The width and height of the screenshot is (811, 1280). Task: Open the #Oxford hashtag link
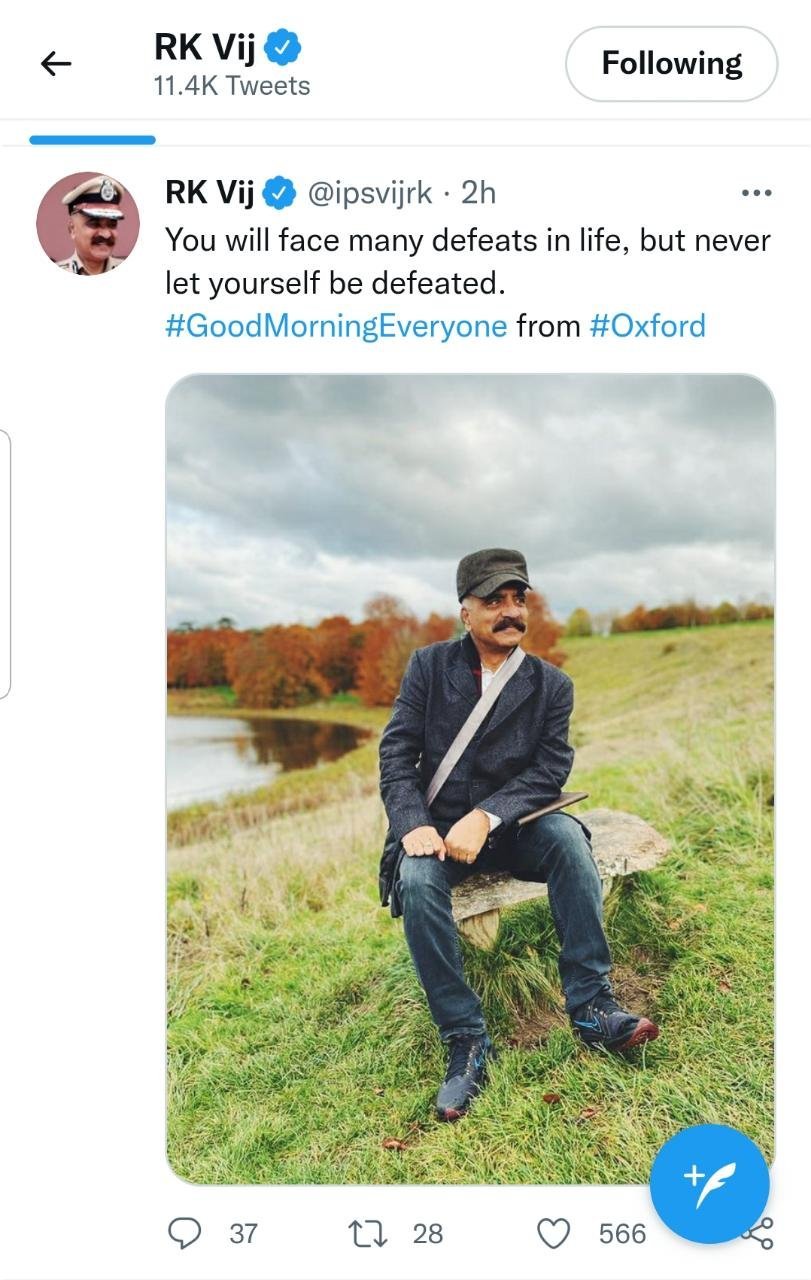[x=647, y=326]
